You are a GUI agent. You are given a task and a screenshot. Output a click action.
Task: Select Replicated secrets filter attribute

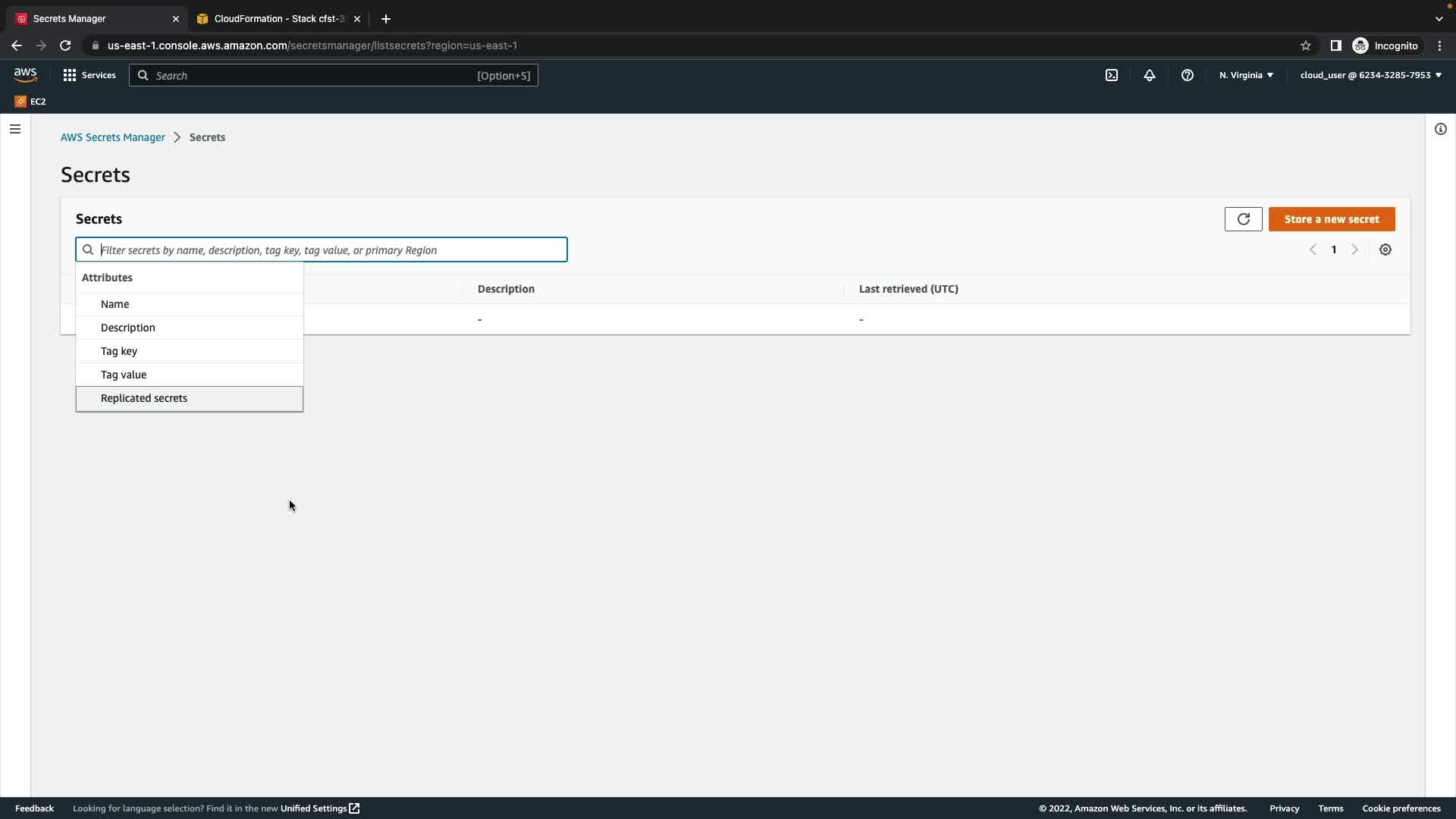[x=144, y=398]
